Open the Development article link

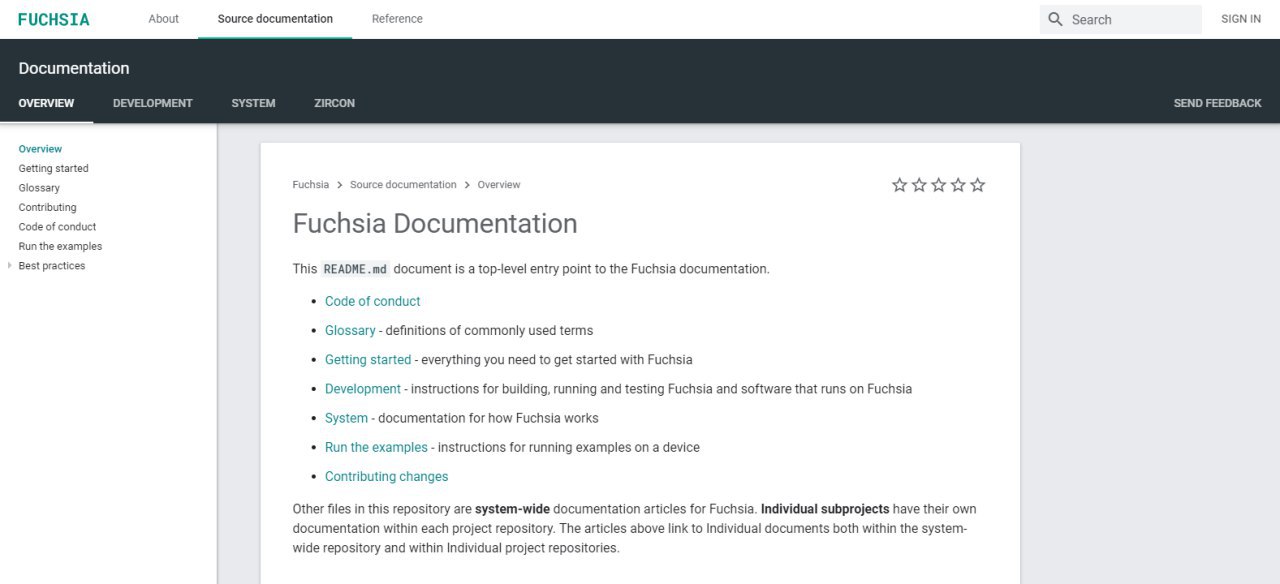point(363,389)
